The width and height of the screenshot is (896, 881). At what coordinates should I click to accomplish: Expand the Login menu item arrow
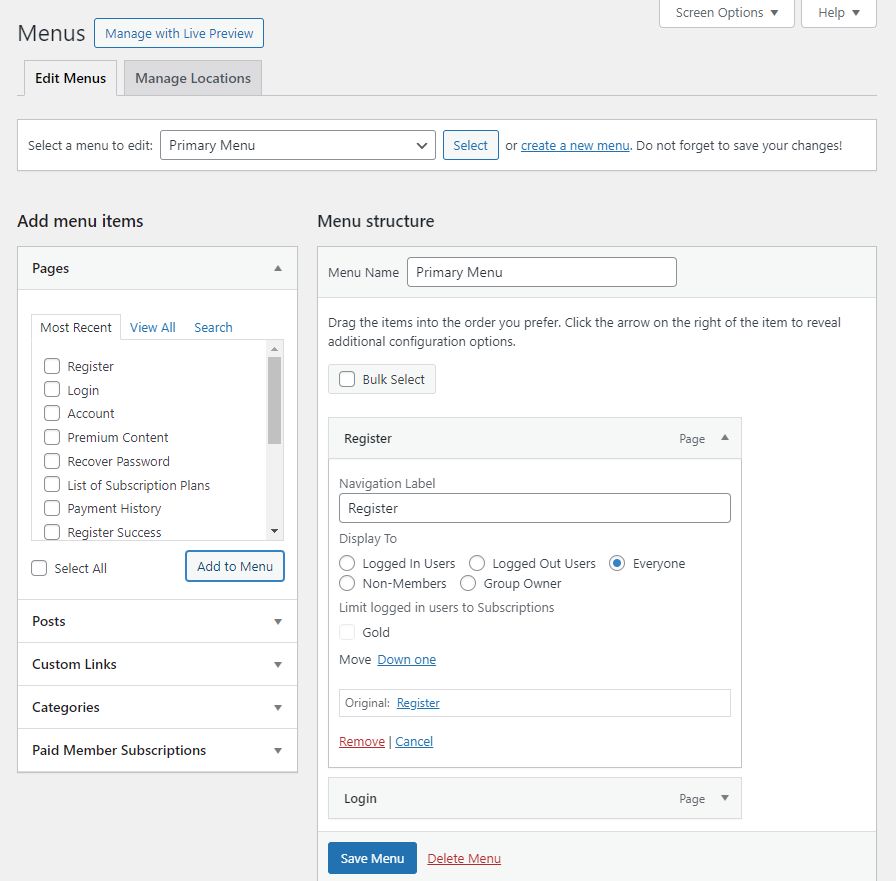pos(725,798)
